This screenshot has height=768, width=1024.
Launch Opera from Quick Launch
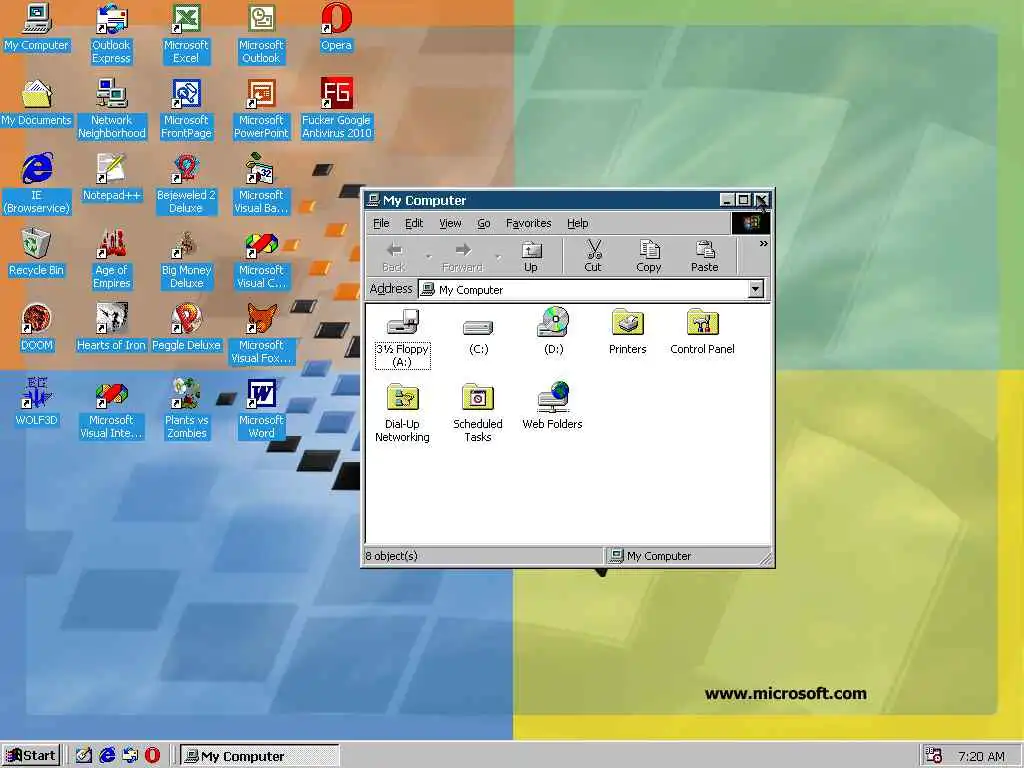tap(152, 755)
